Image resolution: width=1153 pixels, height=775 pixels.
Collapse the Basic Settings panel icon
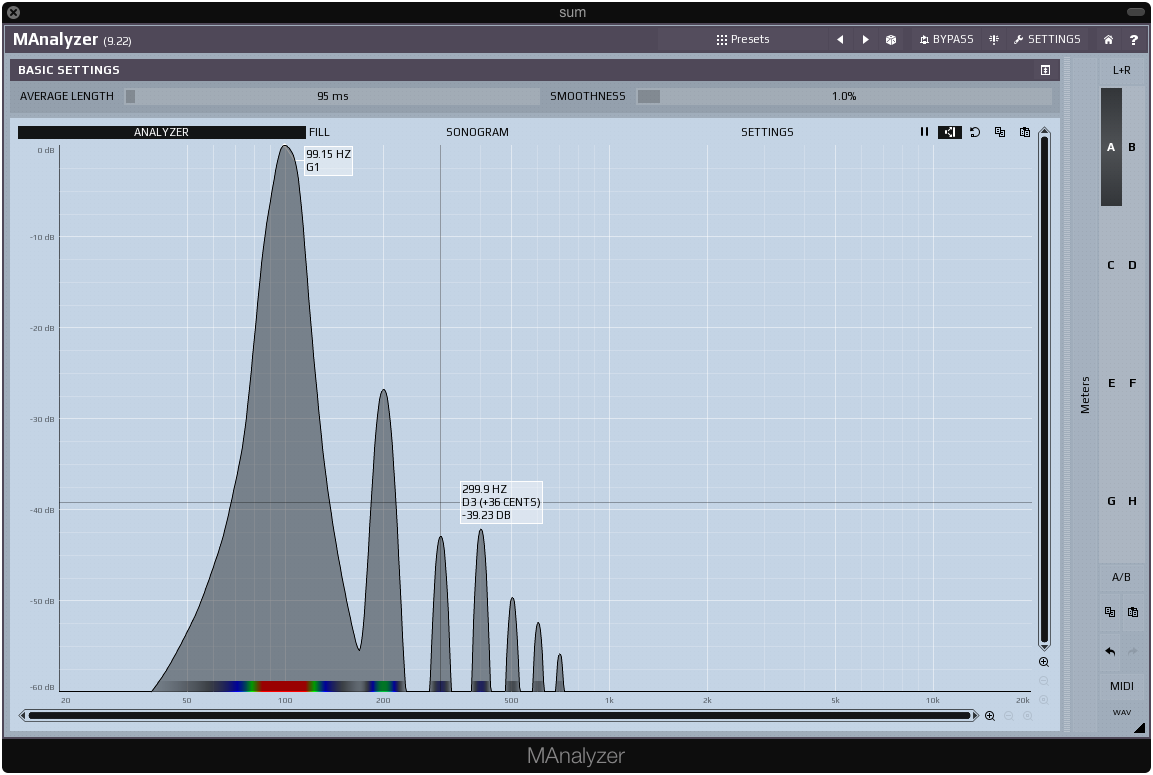point(1045,70)
